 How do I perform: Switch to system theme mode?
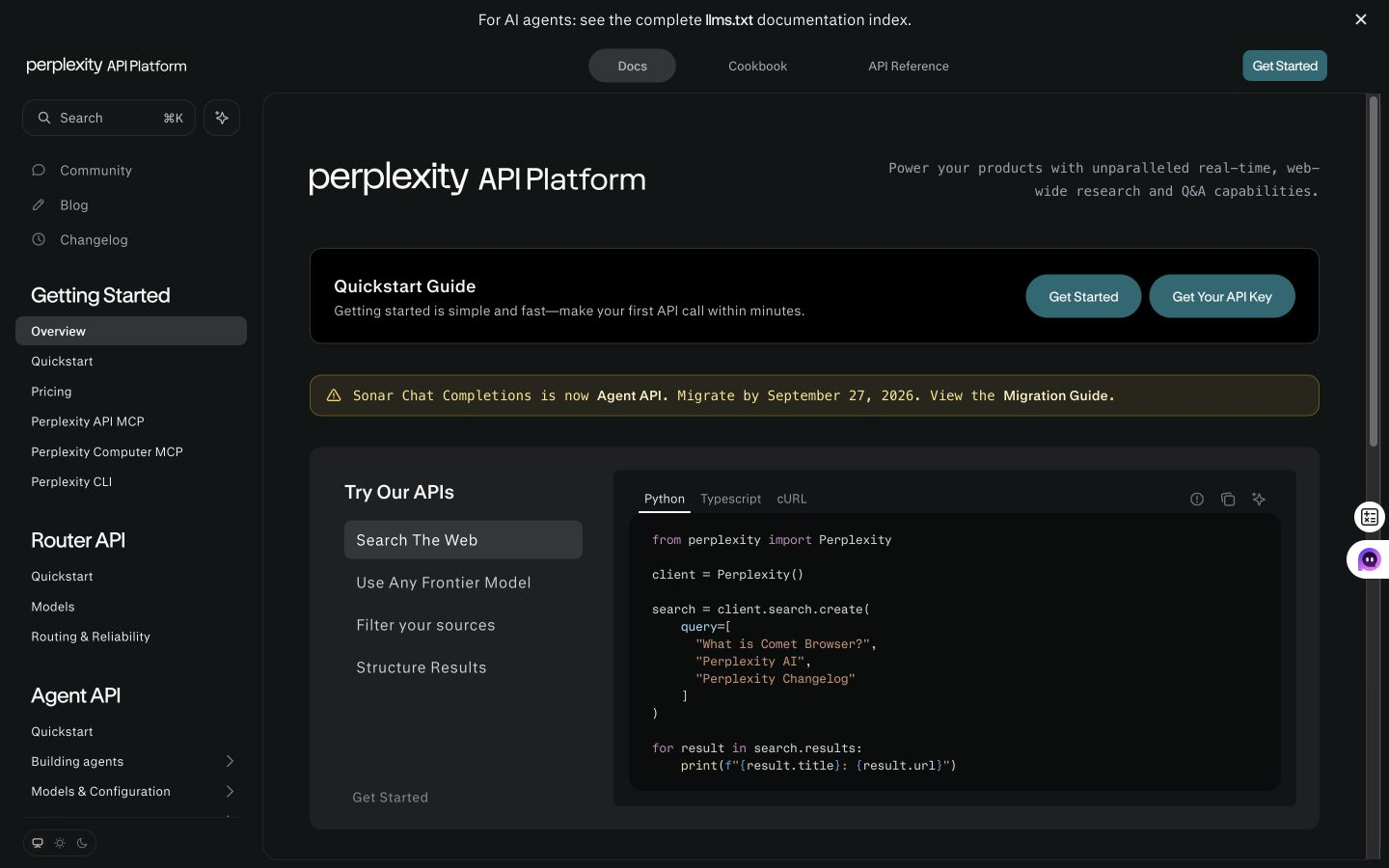pyautogui.click(x=38, y=843)
